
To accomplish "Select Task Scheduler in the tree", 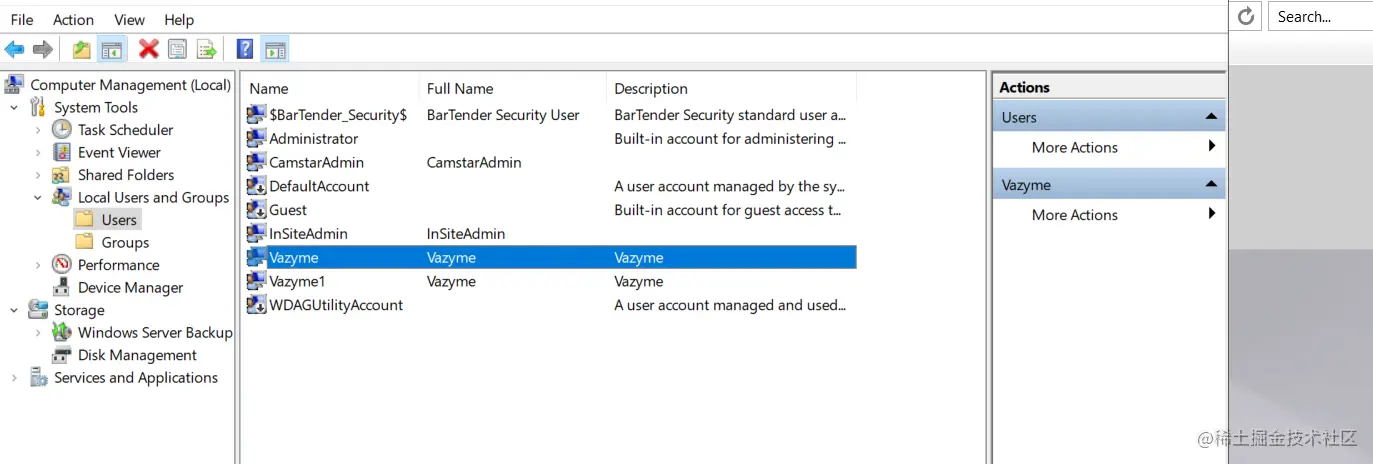I will (125, 130).
